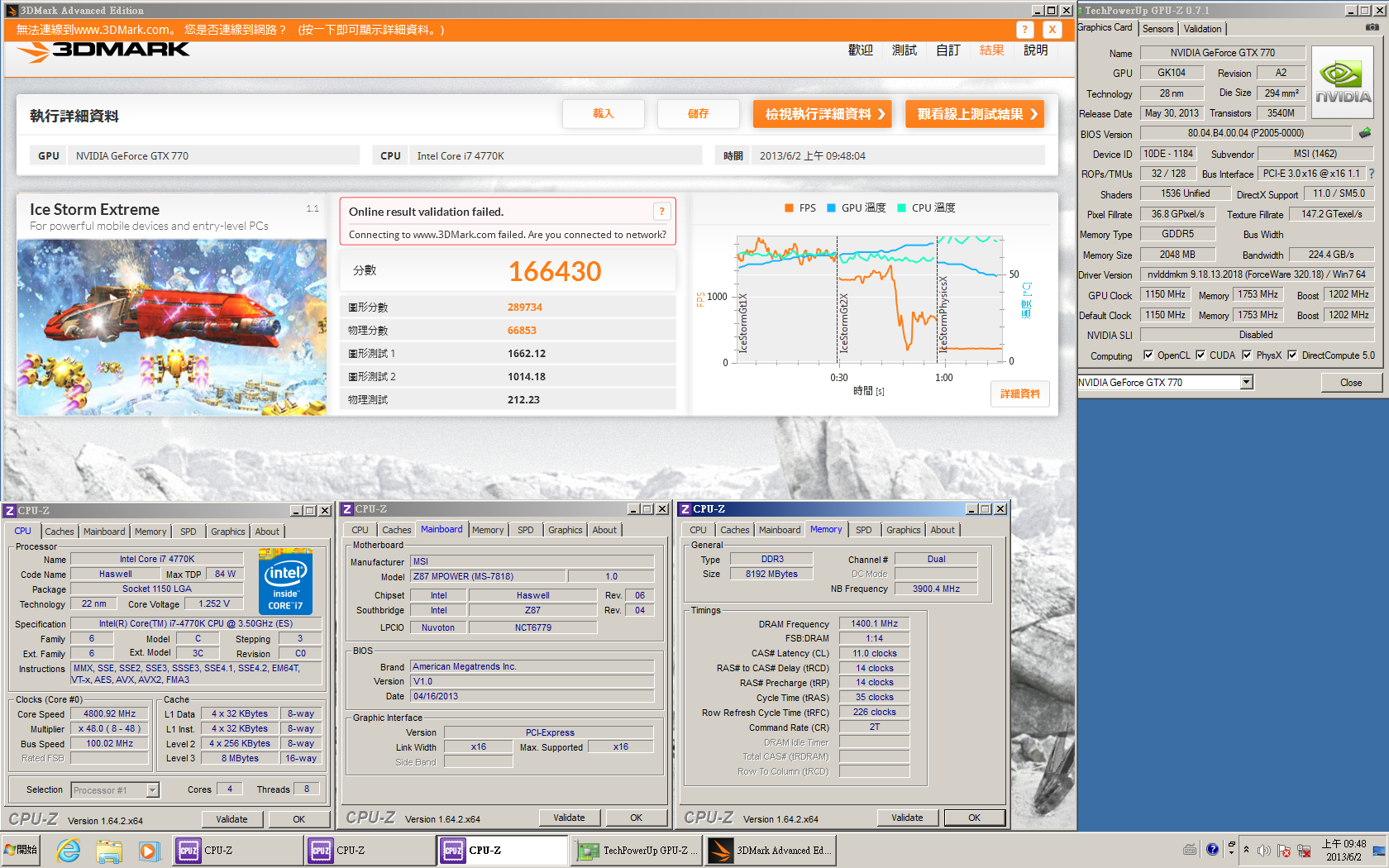1389x868 pixels.
Task: Click the FPS orange legend swatch
Action: point(790,208)
